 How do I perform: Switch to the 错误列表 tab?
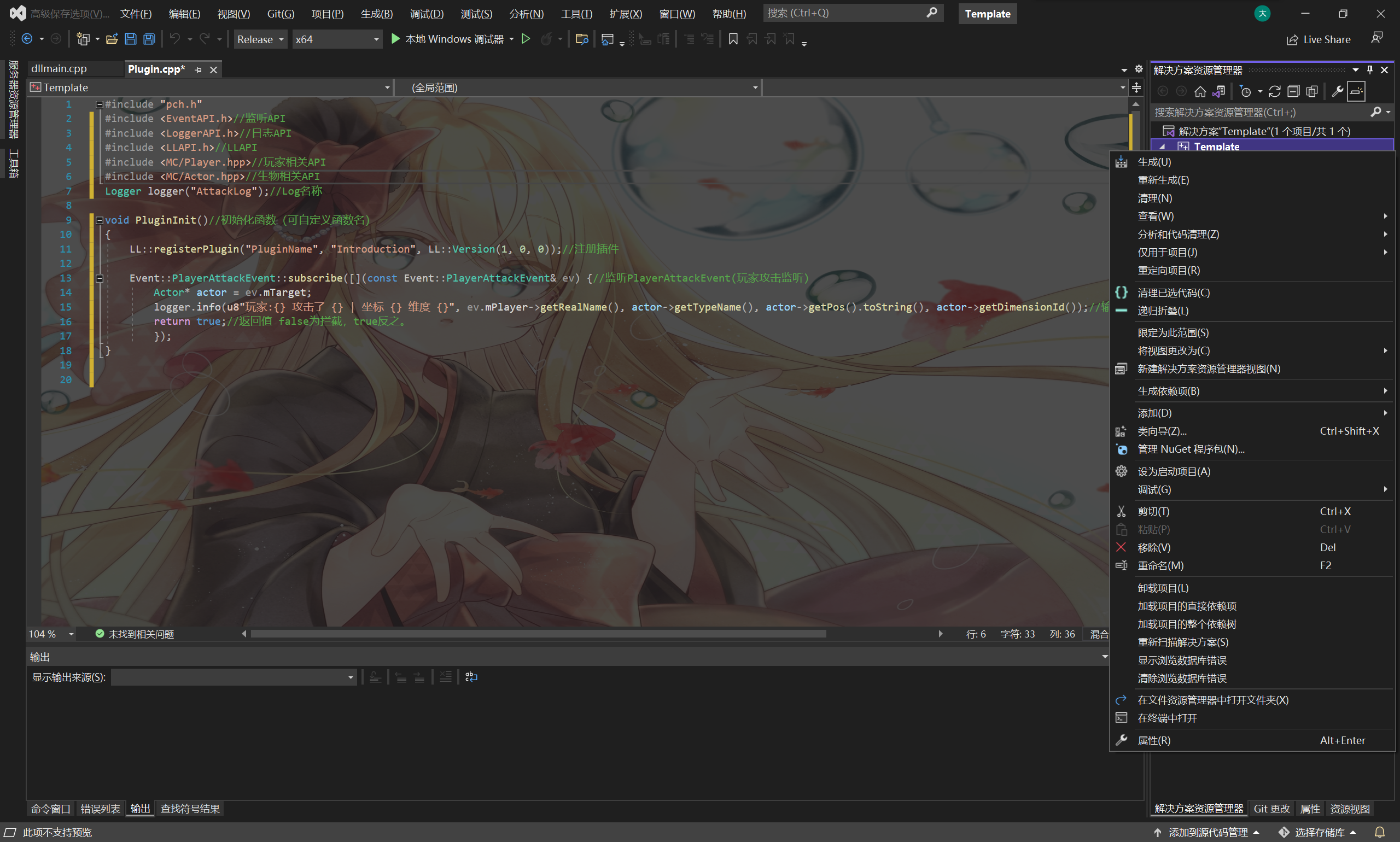[x=101, y=809]
